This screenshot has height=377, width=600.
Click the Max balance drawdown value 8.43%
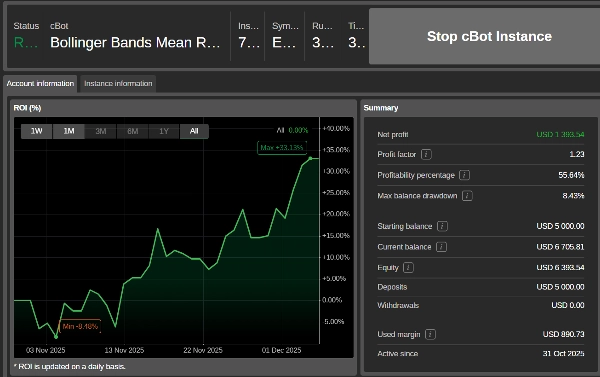tap(573, 196)
